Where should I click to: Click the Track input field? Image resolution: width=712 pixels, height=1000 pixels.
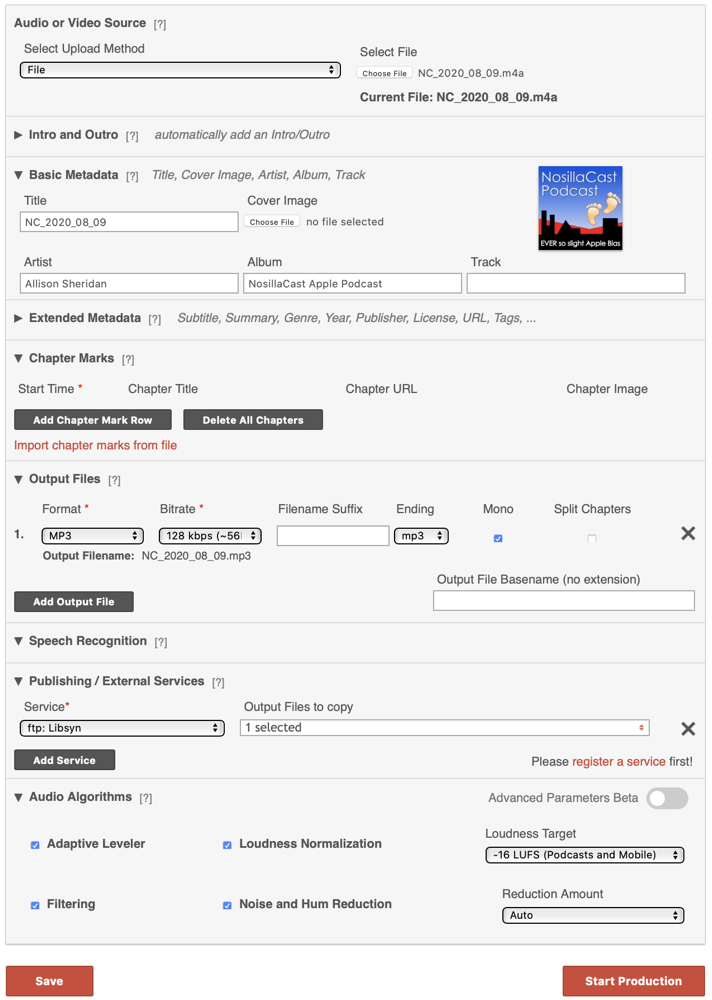click(576, 284)
